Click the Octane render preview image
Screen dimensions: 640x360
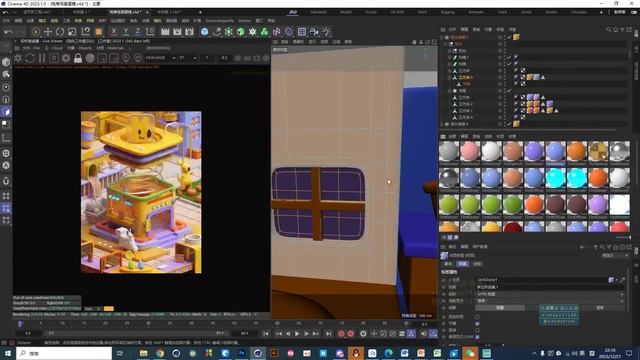141,192
